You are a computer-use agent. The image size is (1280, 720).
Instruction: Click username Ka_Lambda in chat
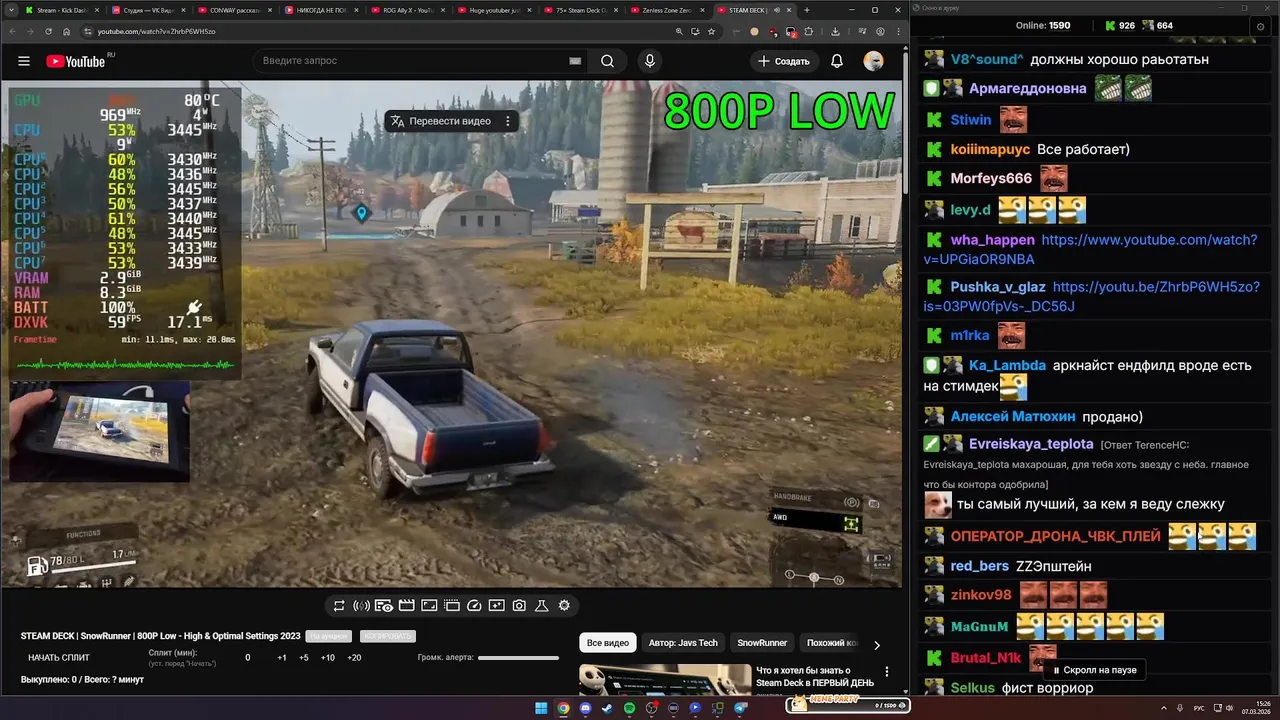point(1007,366)
